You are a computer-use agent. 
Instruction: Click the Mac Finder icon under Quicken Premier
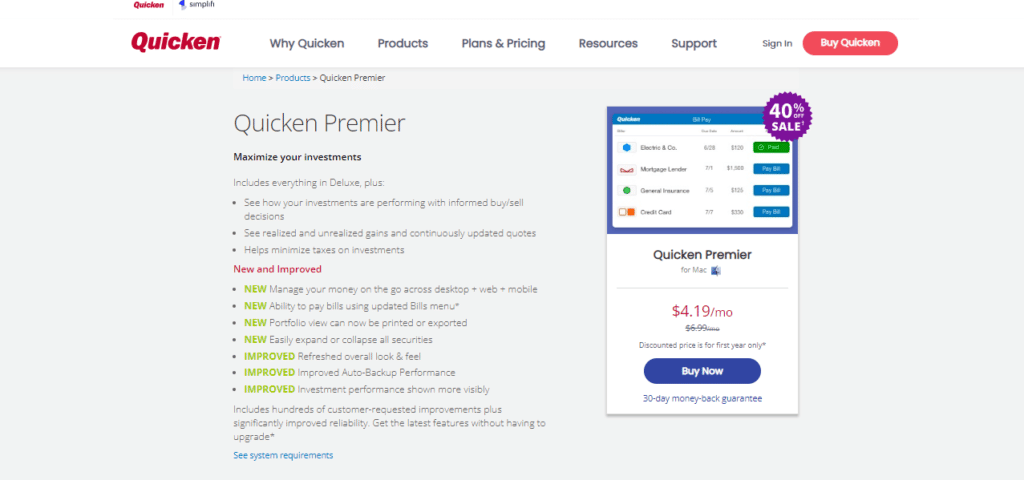coord(716,270)
